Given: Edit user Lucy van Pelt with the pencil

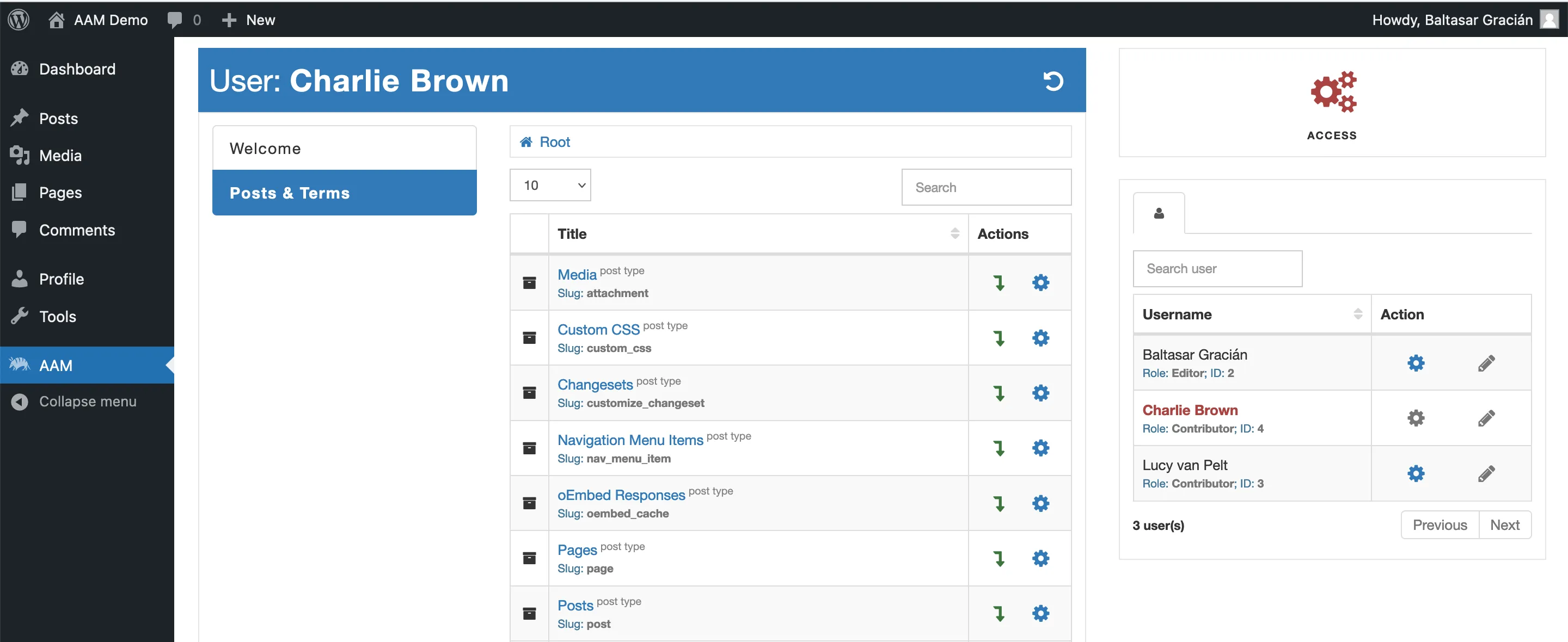Looking at the screenshot, I should 1486,473.
